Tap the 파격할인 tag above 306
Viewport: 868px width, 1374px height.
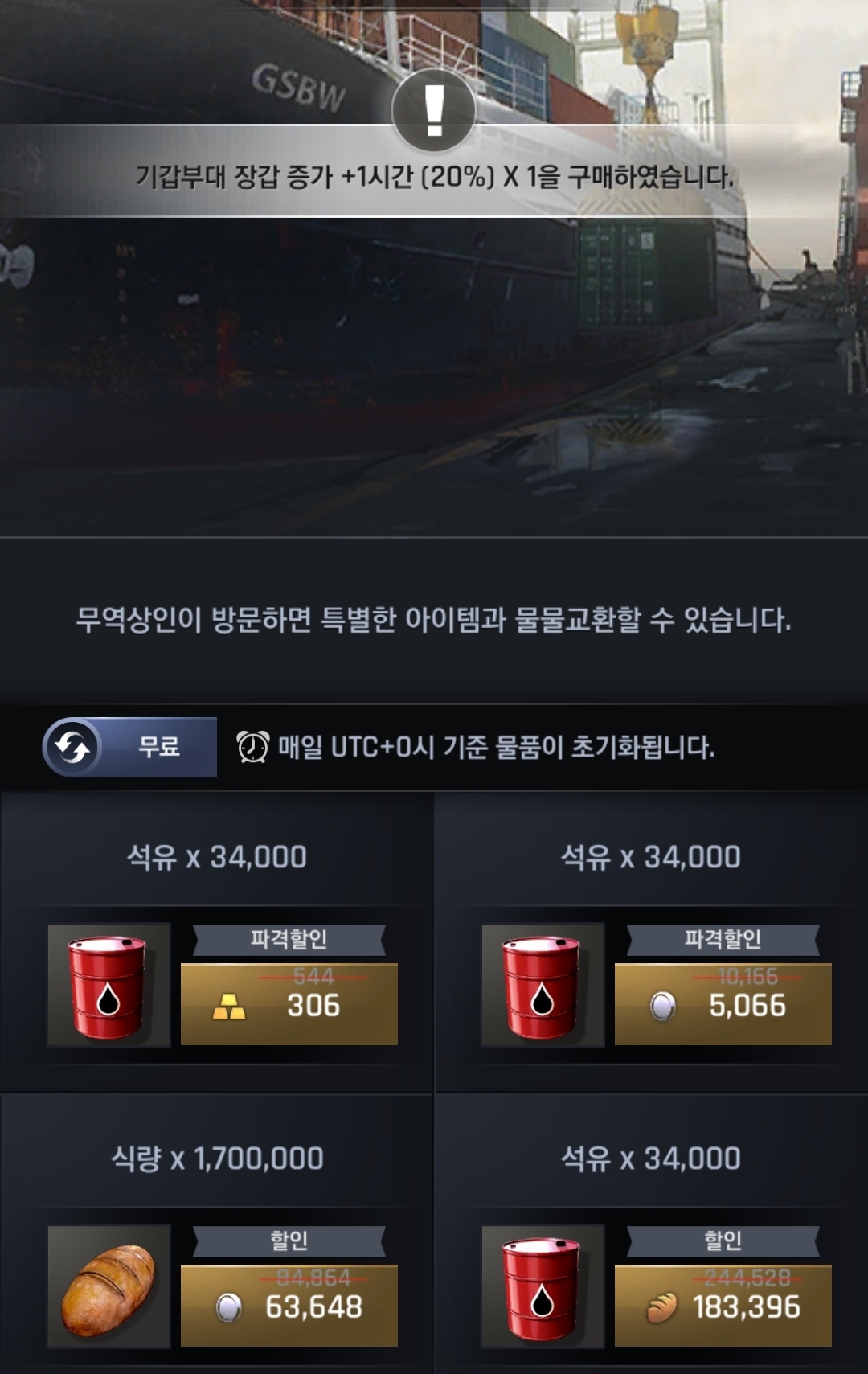289,939
